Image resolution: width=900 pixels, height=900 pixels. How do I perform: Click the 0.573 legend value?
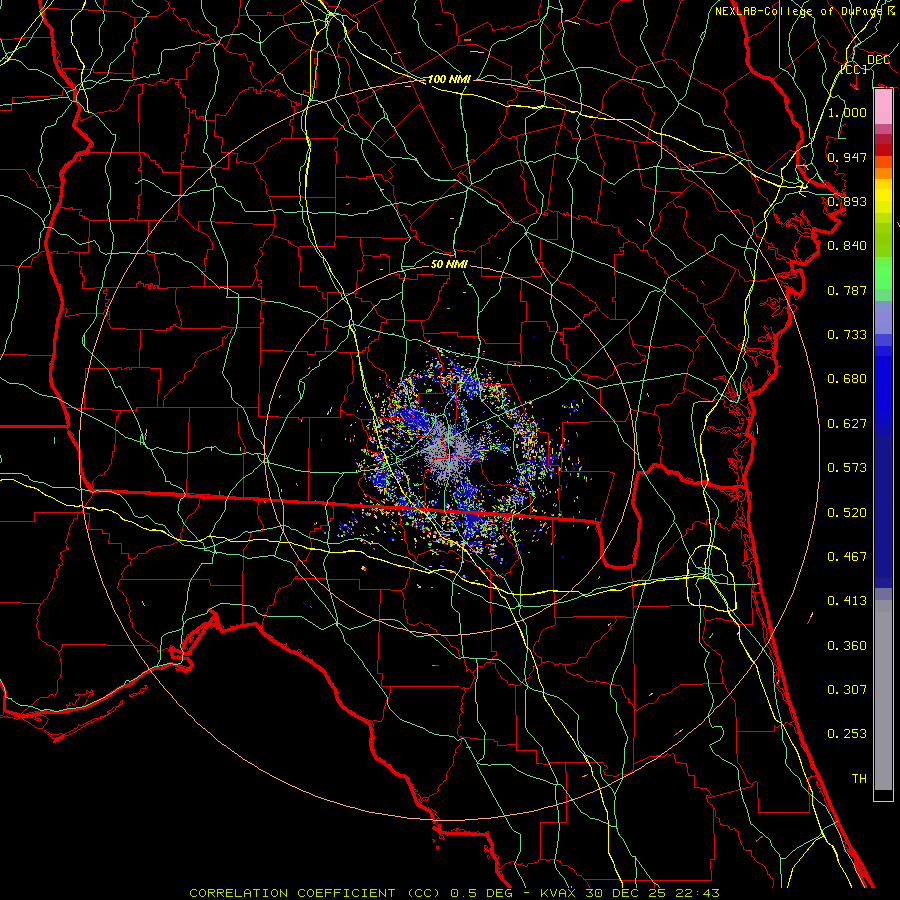tap(847, 468)
